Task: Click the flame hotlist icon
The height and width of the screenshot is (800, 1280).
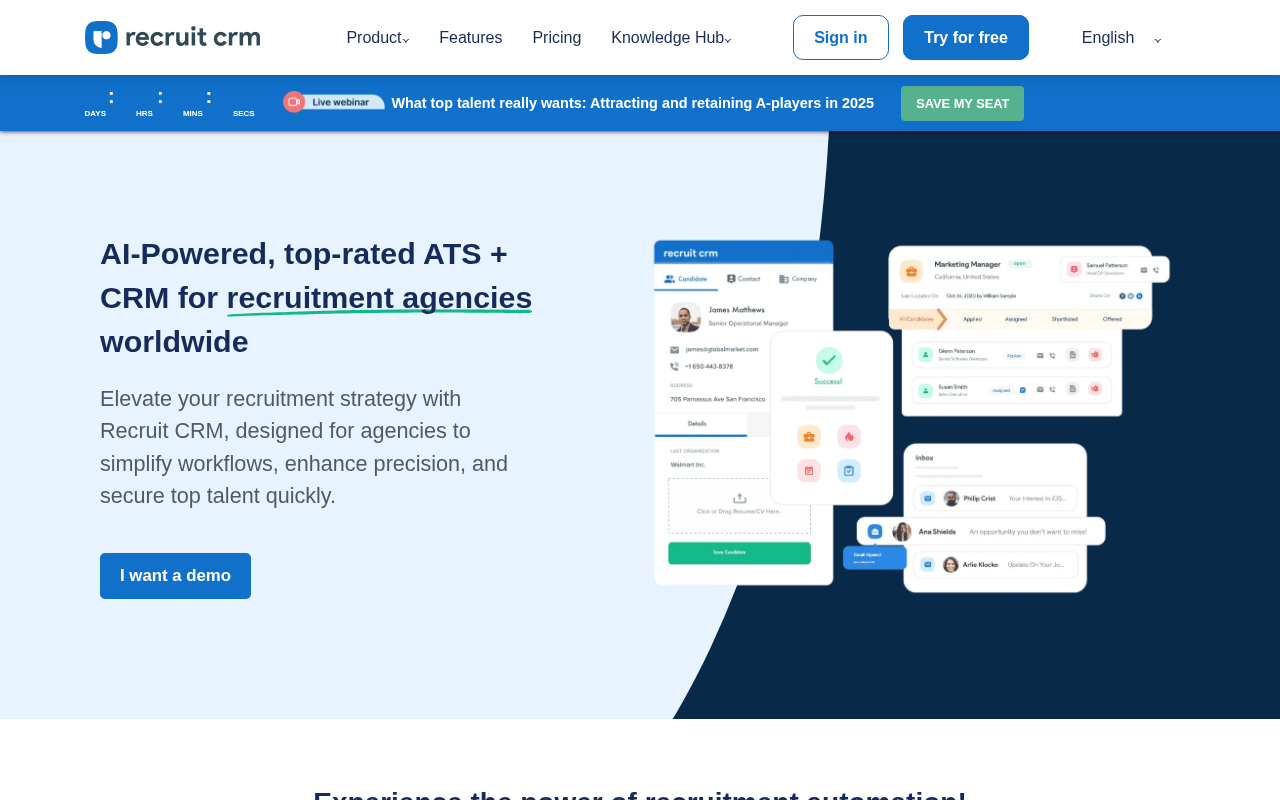Action: (851, 437)
